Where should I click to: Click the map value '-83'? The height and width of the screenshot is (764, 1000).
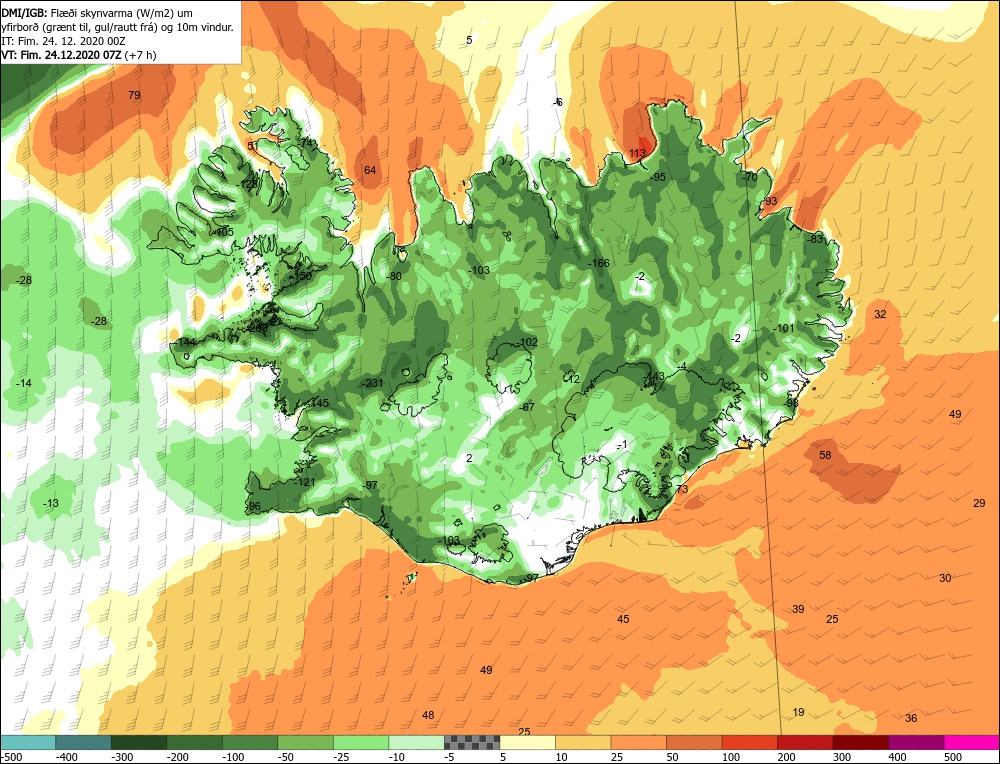(814, 239)
